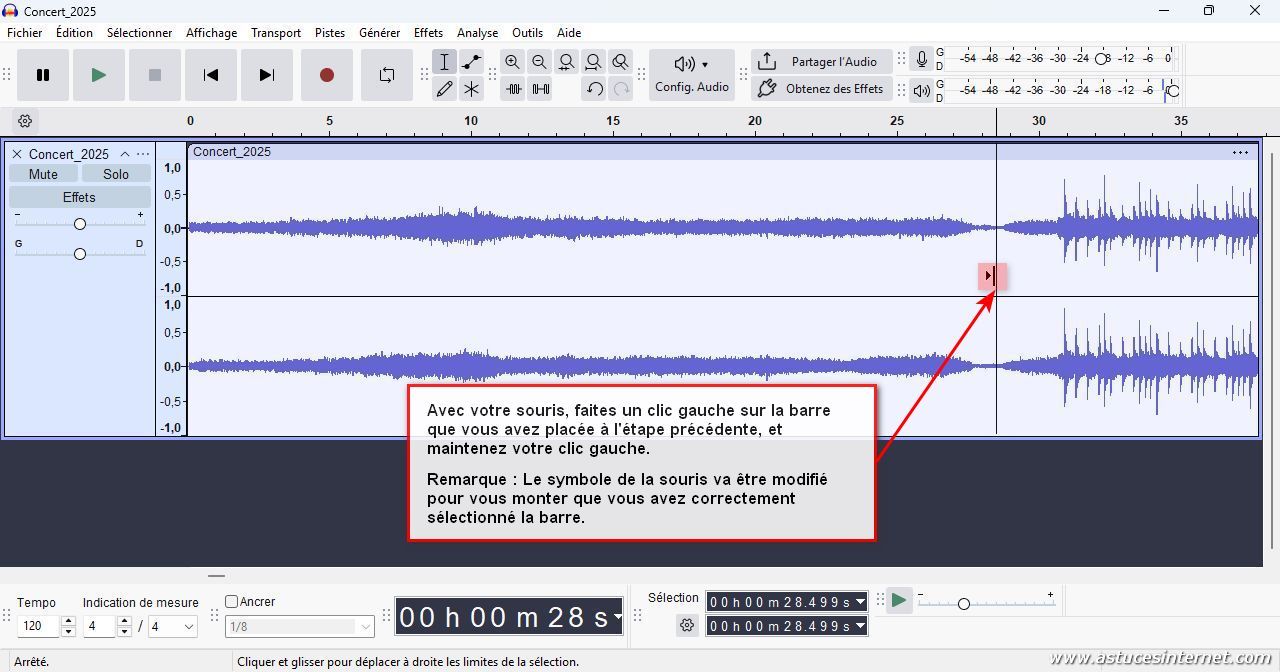Image resolution: width=1280 pixels, height=672 pixels.
Task: Select the Multi-tool asterisk icon
Action: click(x=471, y=89)
